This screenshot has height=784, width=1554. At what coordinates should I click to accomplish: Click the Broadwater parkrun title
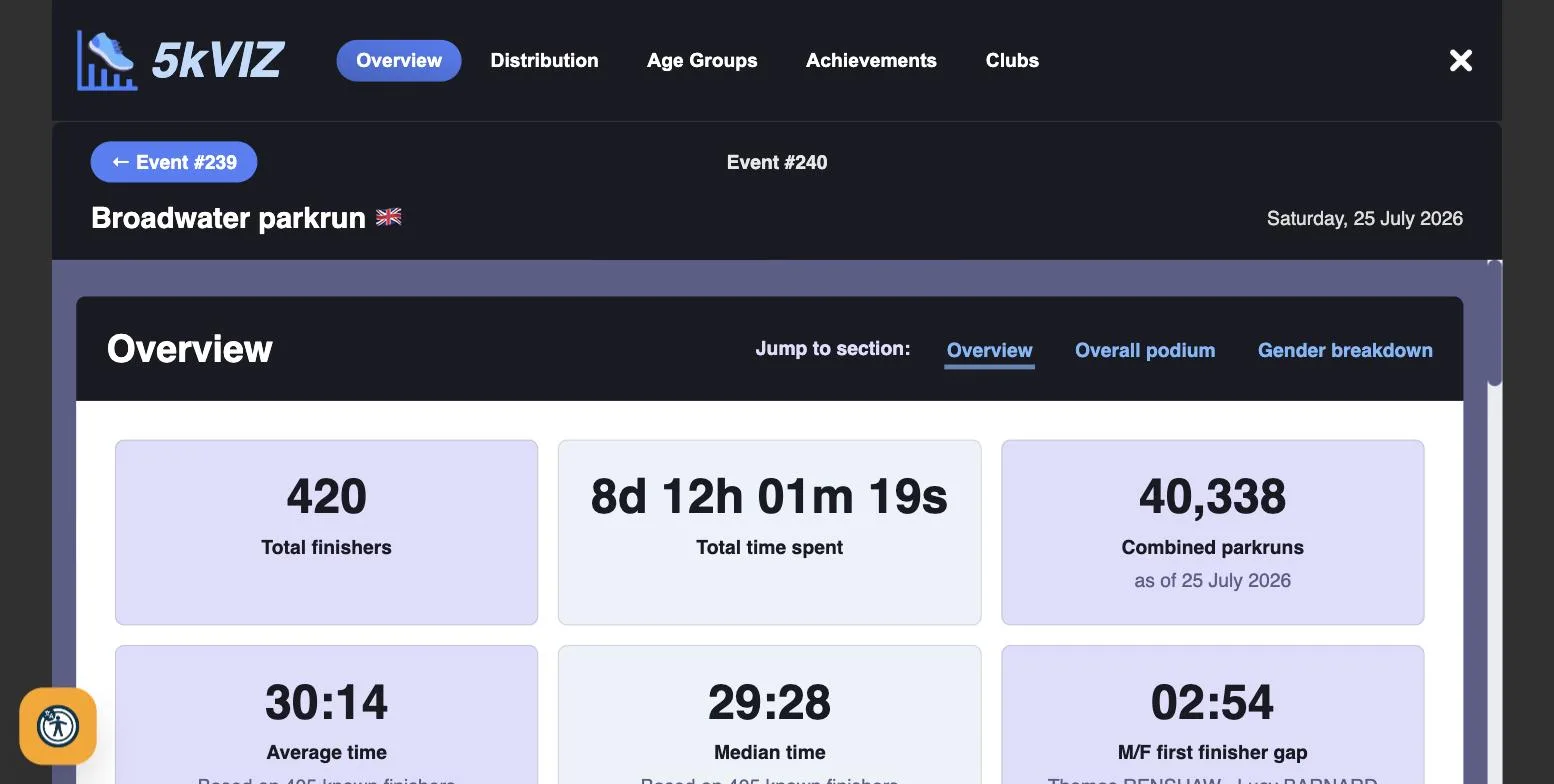228,218
